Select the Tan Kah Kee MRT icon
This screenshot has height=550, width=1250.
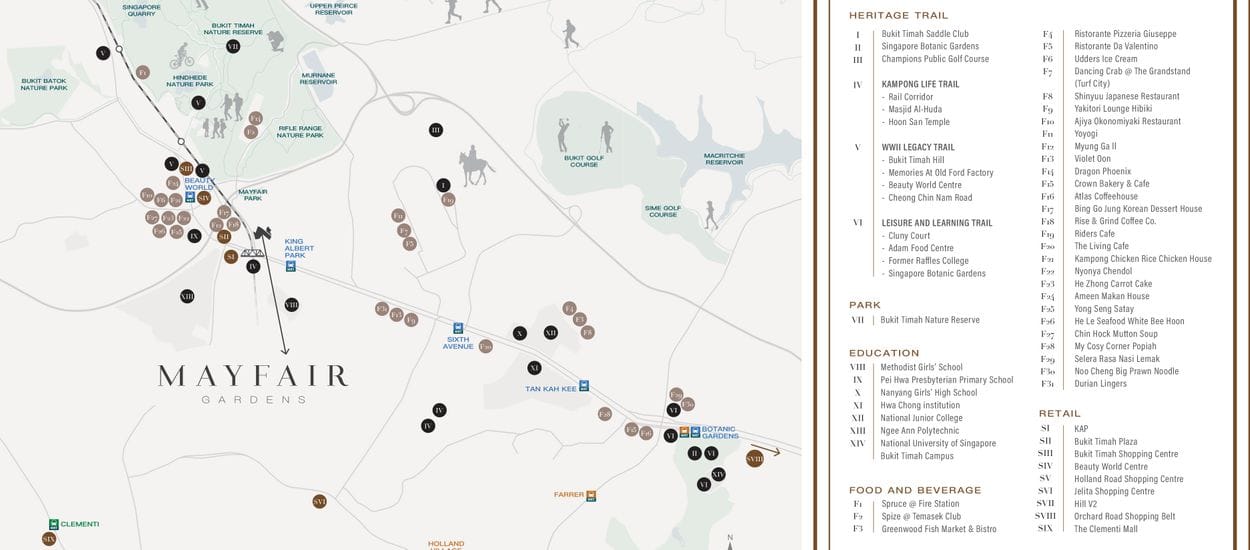pyautogui.click(x=583, y=385)
